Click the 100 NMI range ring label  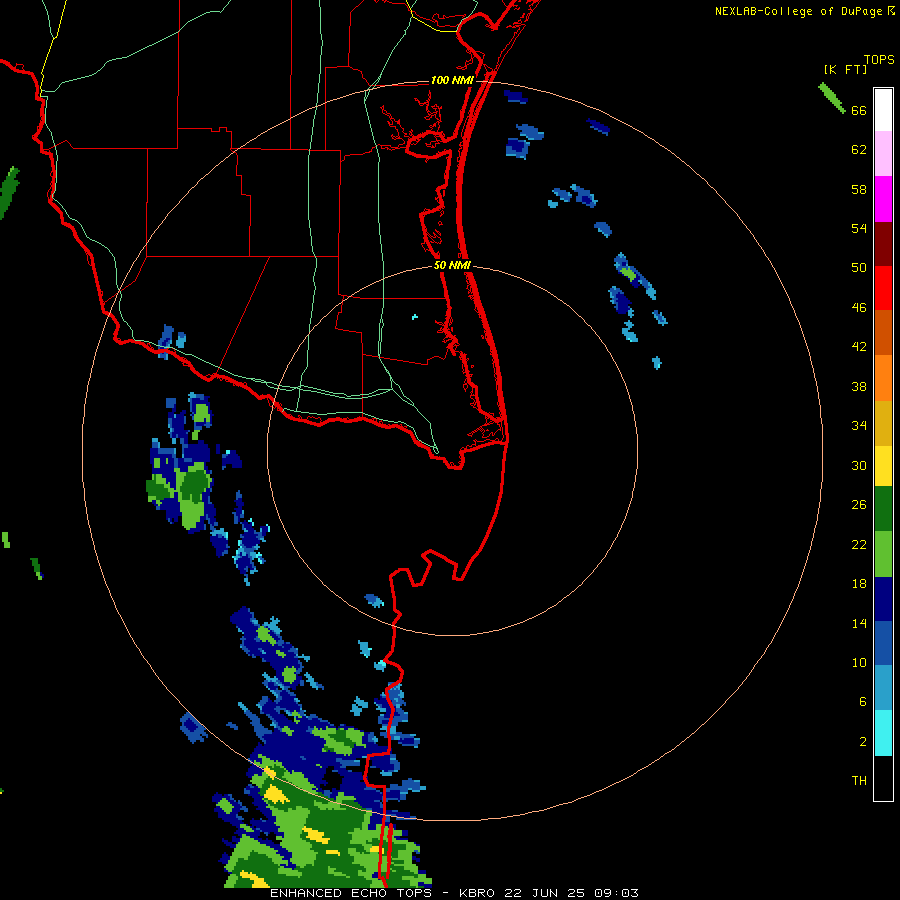(452, 80)
